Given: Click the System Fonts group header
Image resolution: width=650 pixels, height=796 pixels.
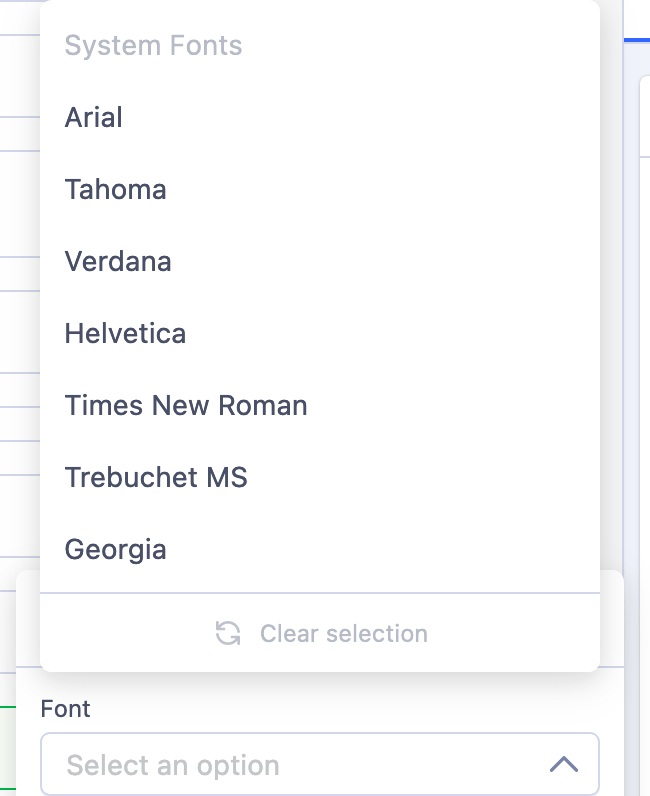Looking at the screenshot, I should 154,46.
